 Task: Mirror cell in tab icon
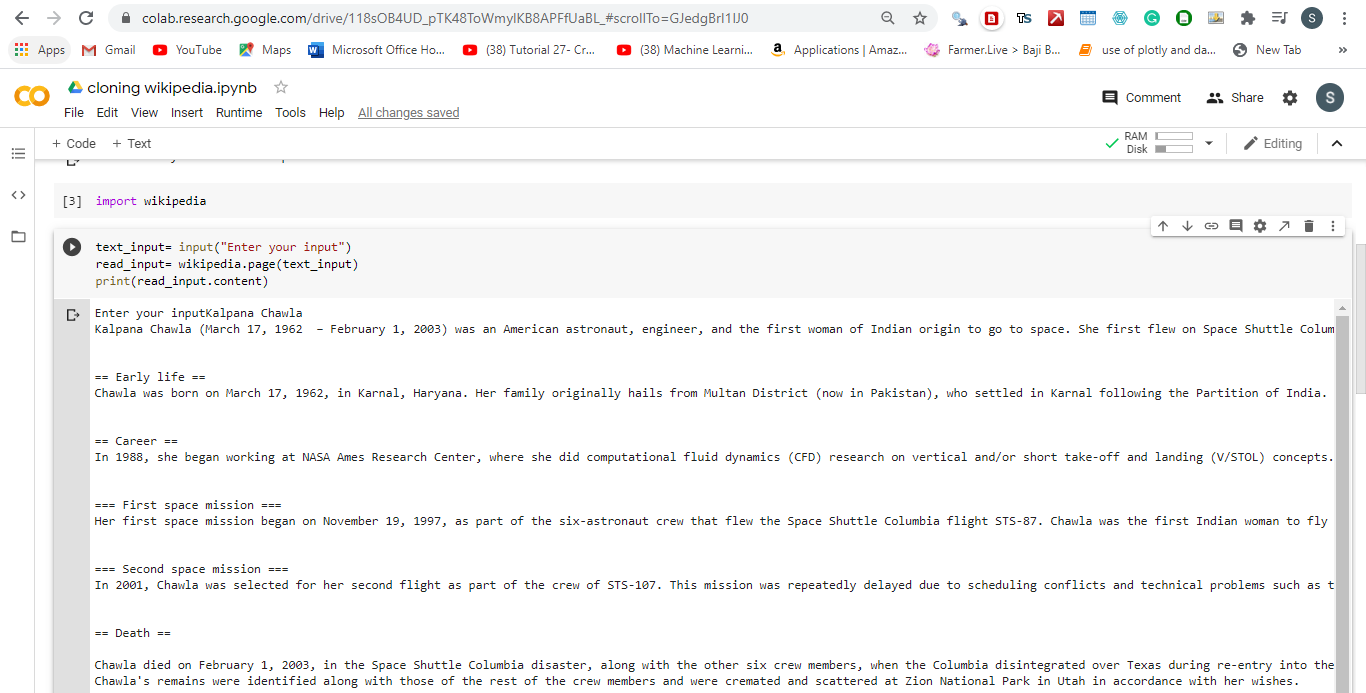point(1284,226)
